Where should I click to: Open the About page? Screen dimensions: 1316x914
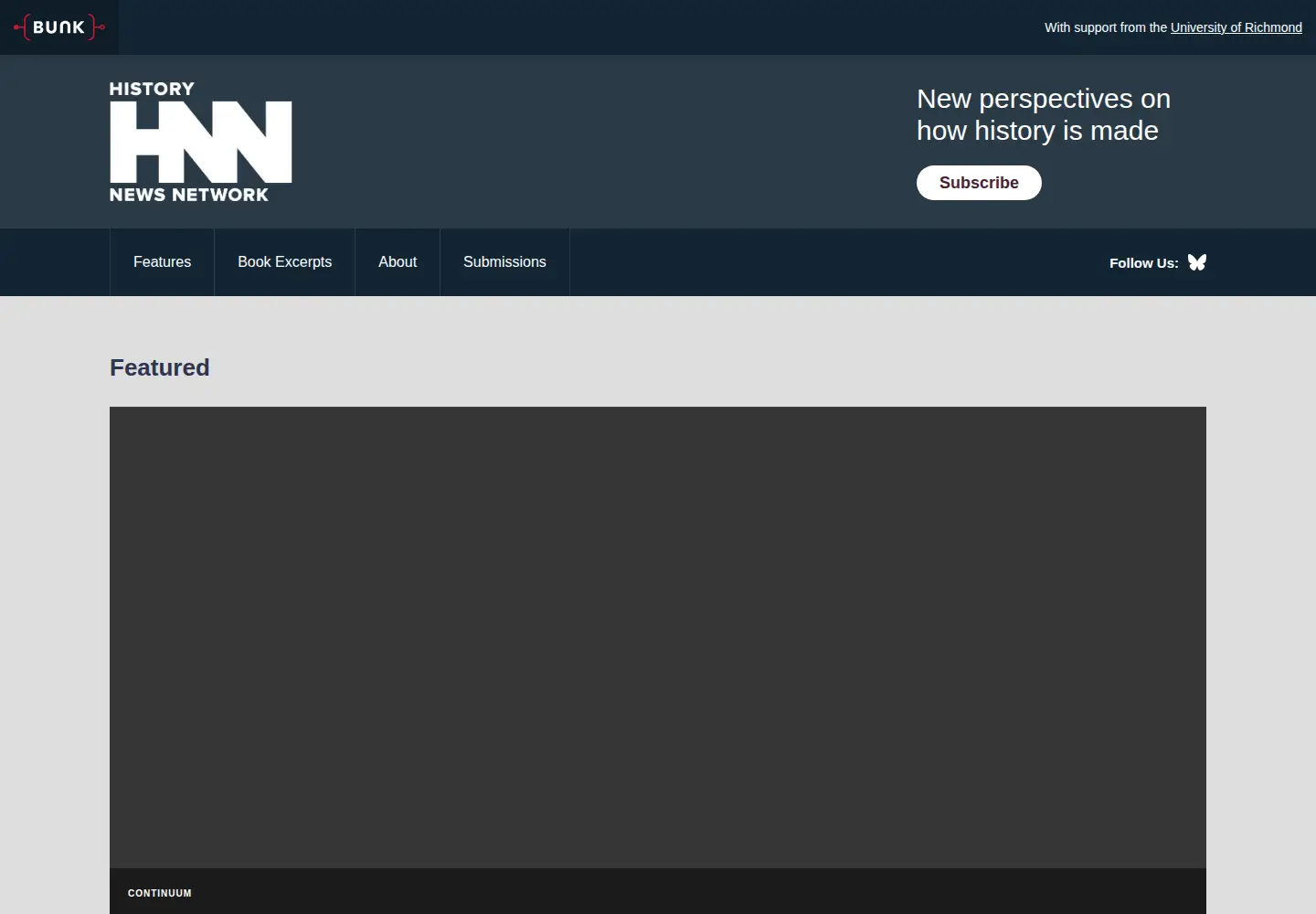point(398,262)
